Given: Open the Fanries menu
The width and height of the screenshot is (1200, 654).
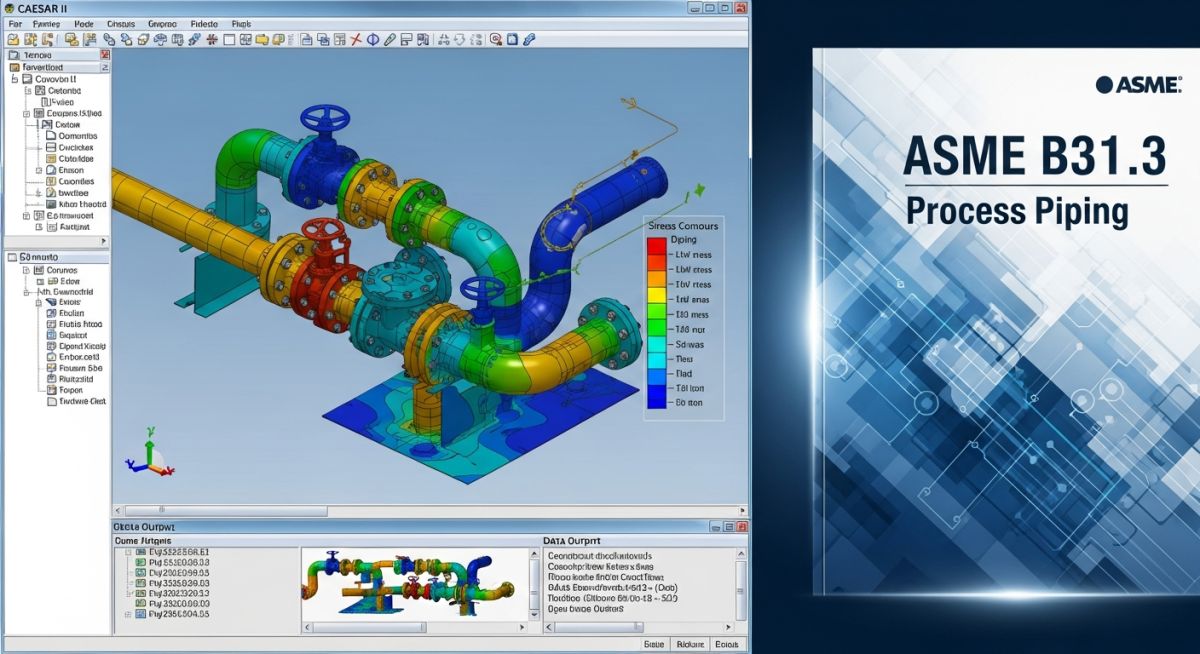Looking at the screenshot, I should [46, 23].
